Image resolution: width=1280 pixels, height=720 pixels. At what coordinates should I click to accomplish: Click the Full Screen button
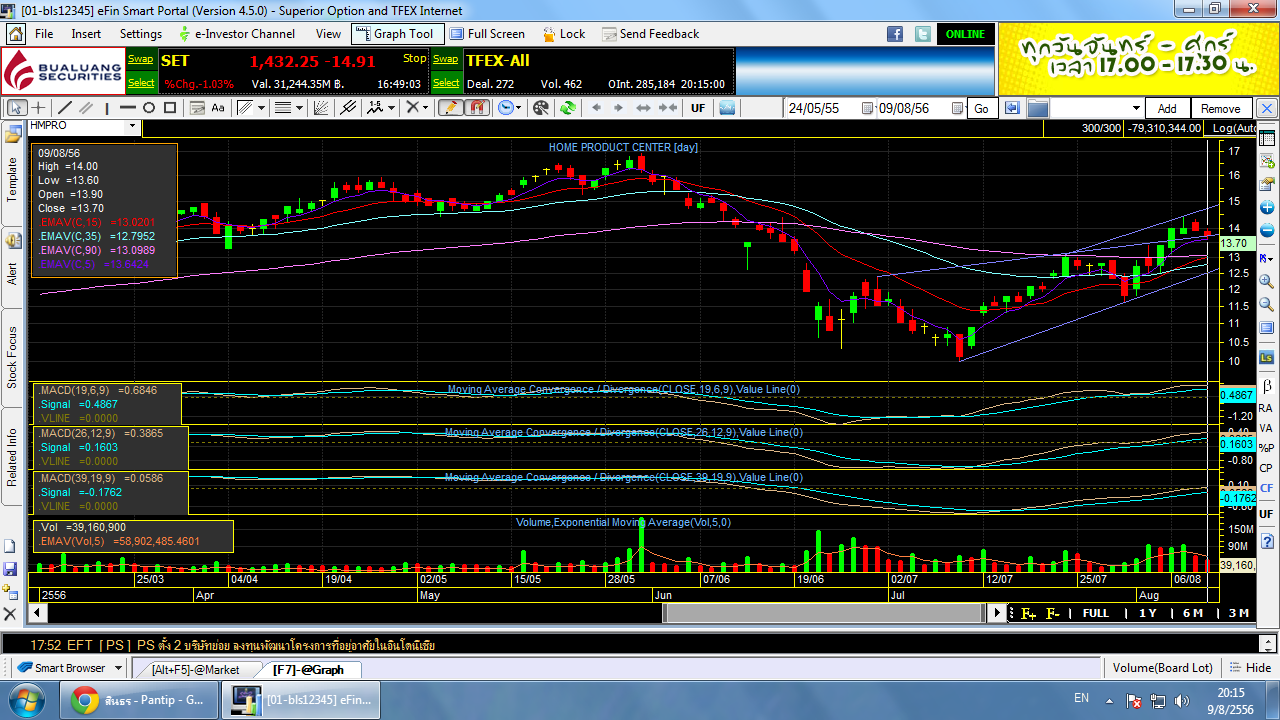486,34
